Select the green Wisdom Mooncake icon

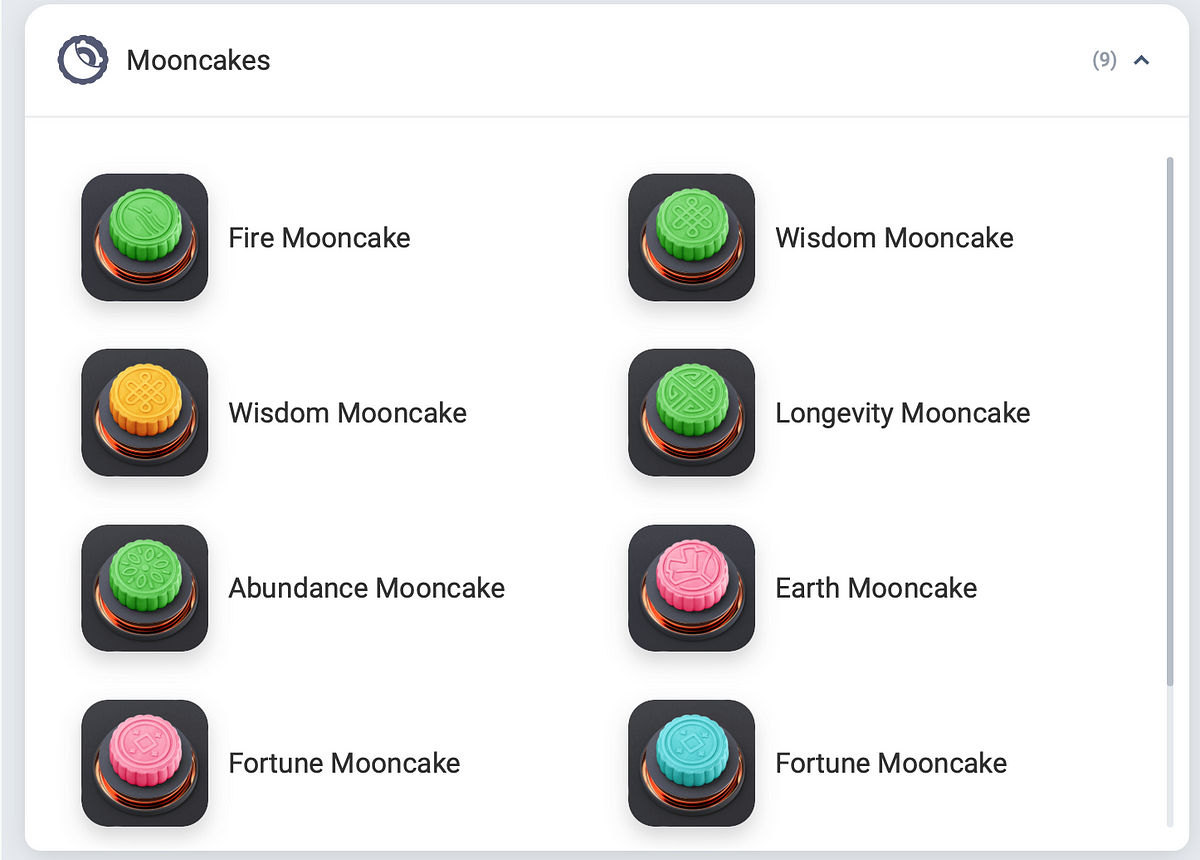(692, 237)
